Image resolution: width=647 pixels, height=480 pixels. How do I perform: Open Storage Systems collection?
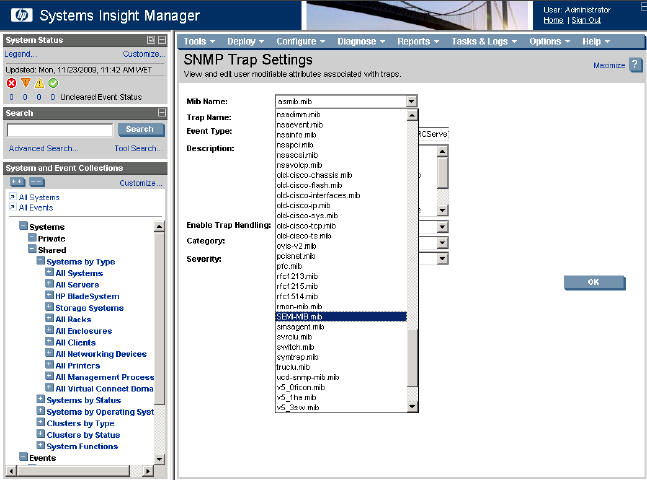(x=89, y=308)
